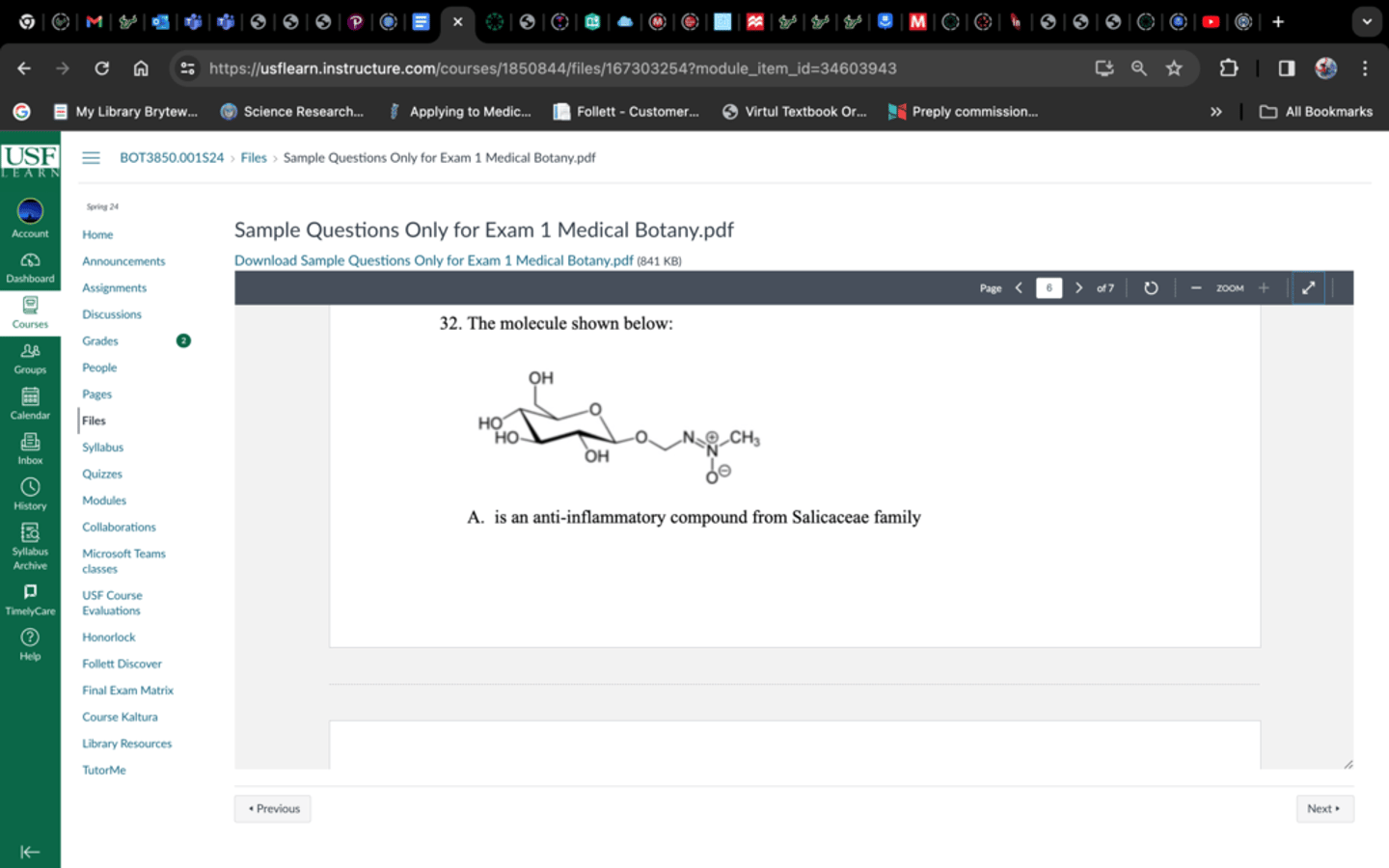Open the Inbox icon in sidebar

[x=30, y=448]
